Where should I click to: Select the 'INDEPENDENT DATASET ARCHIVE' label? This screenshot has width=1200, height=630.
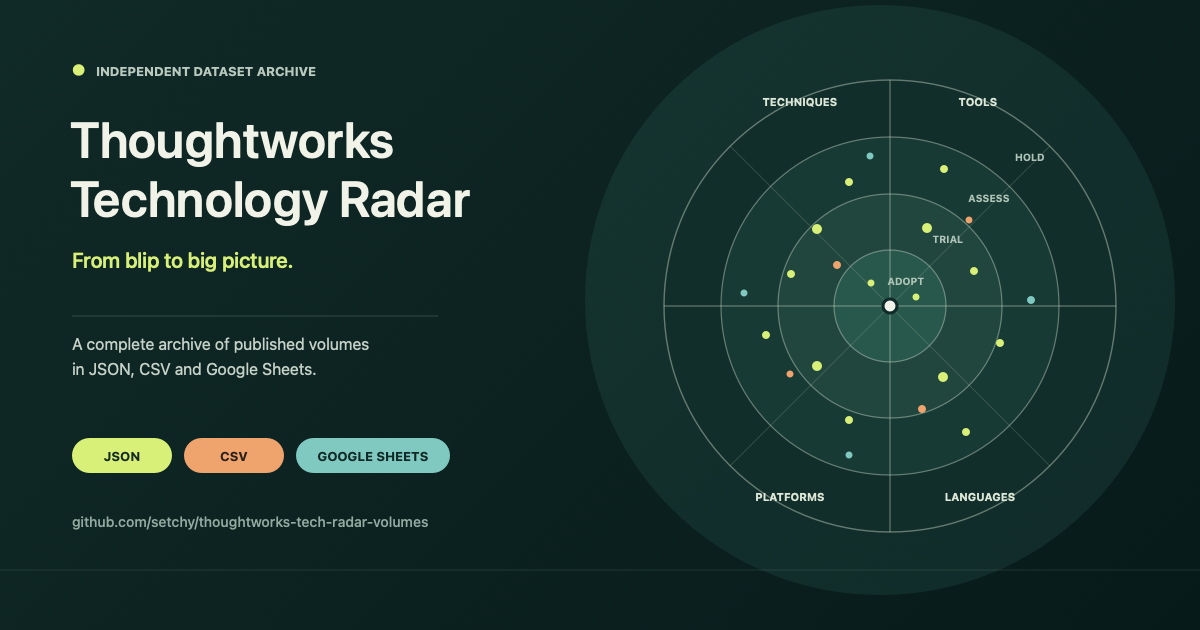click(206, 72)
